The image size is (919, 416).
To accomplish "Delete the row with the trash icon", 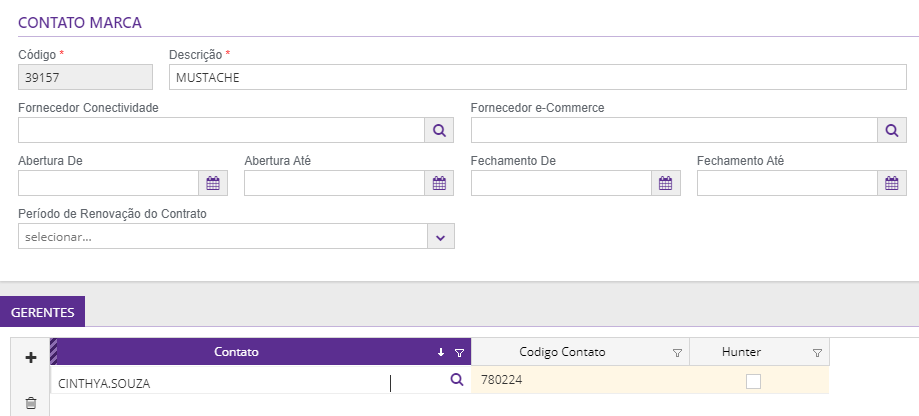I will click(x=30, y=403).
